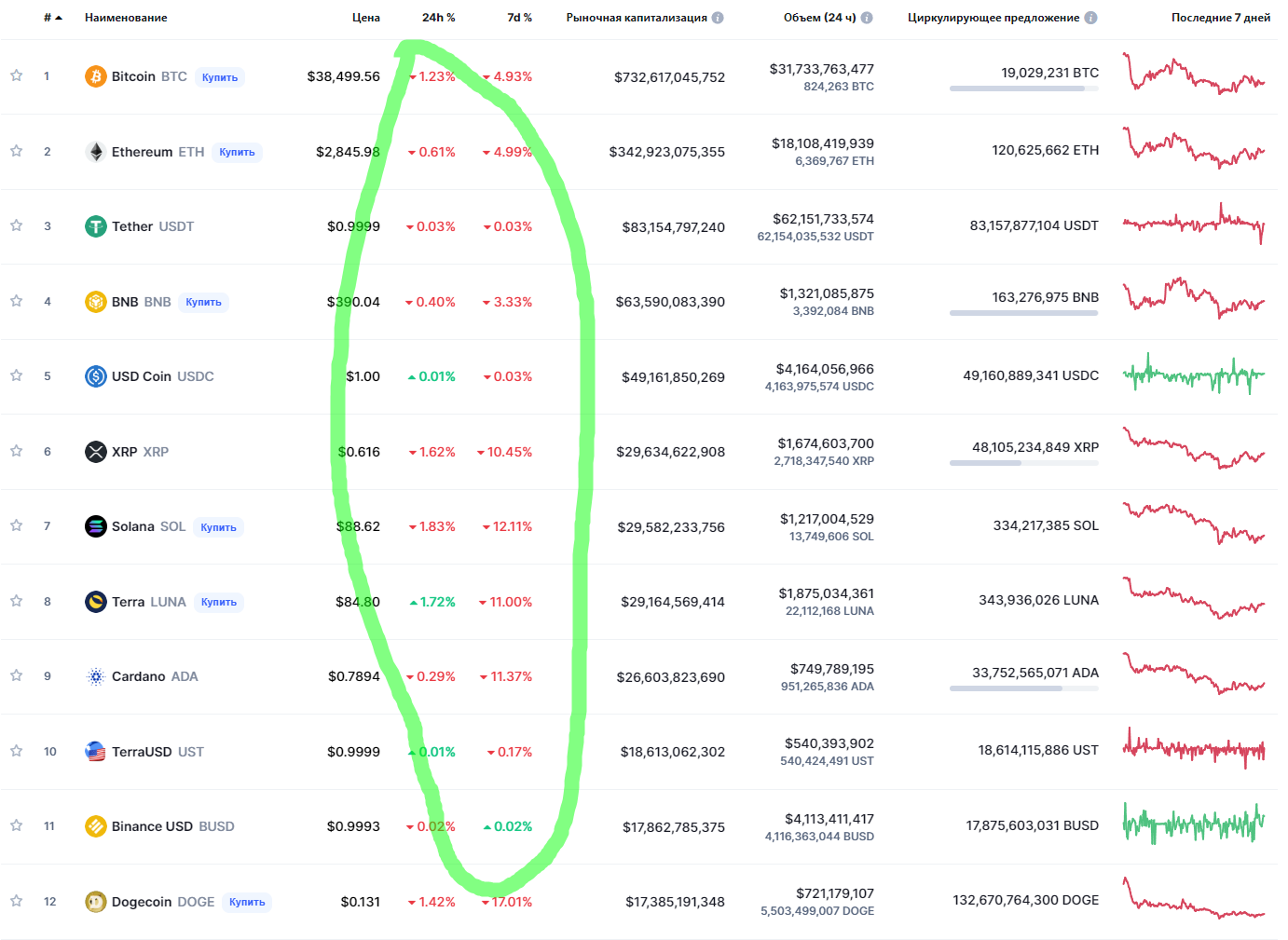The width and height of the screenshot is (1288, 940).
Task: Star Bitcoin to add to watchlist
Action: [16, 75]
